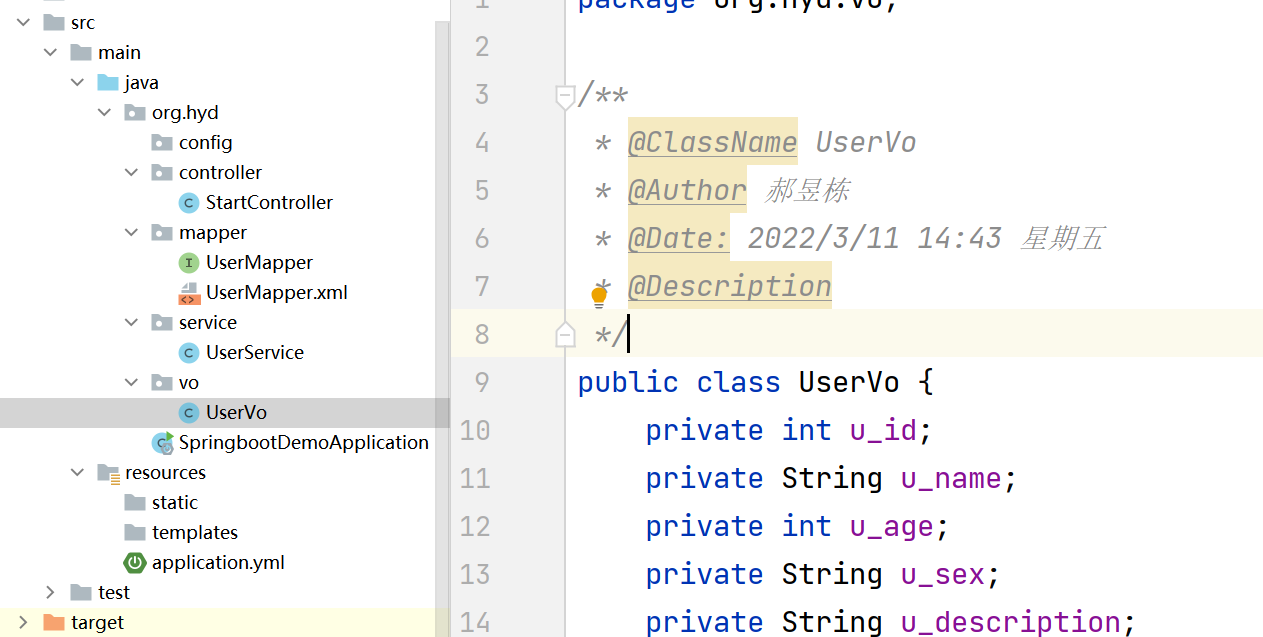Click the config package icon

coord(162,142)
